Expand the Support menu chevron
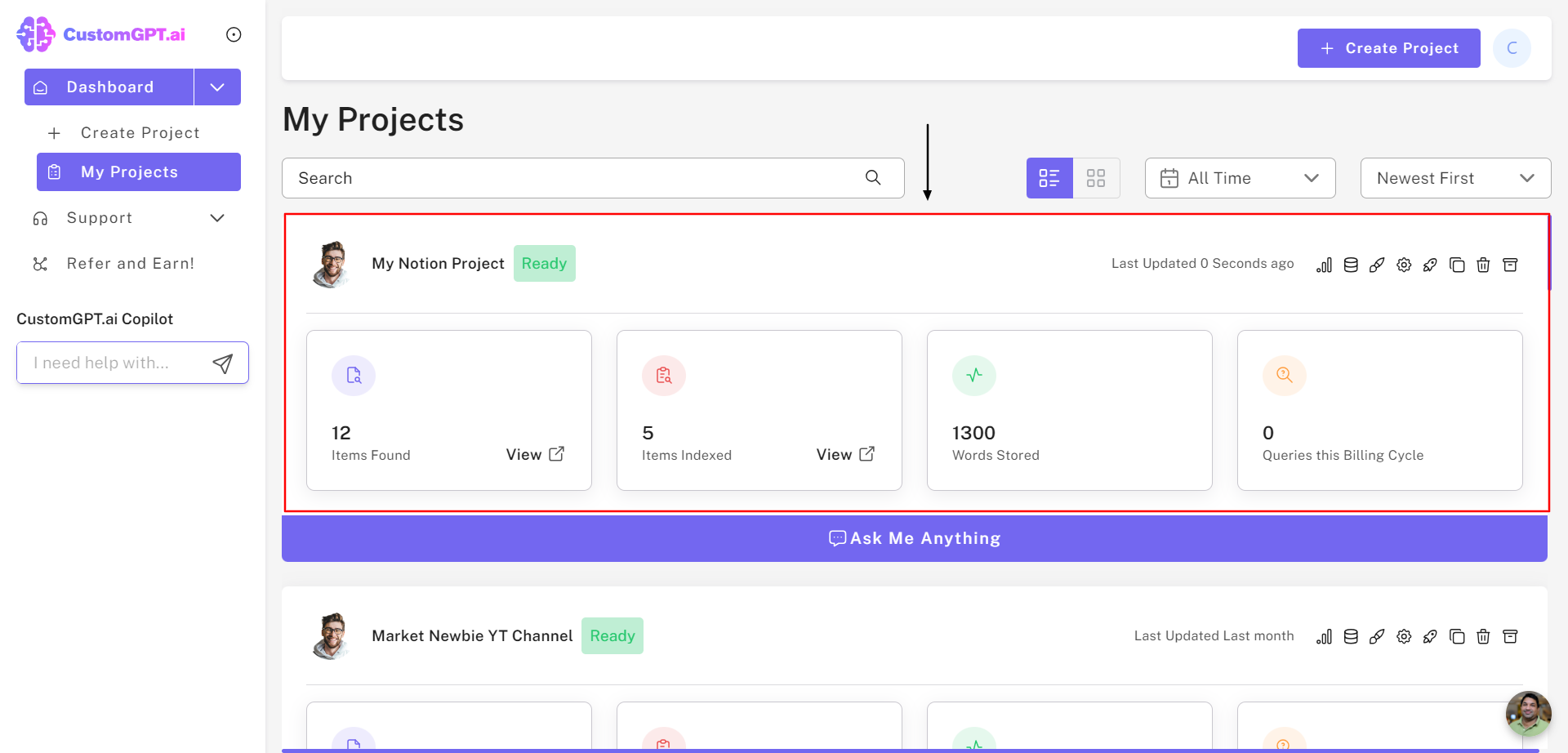This screenshot has width=1568, height=753. click(217, 218)
